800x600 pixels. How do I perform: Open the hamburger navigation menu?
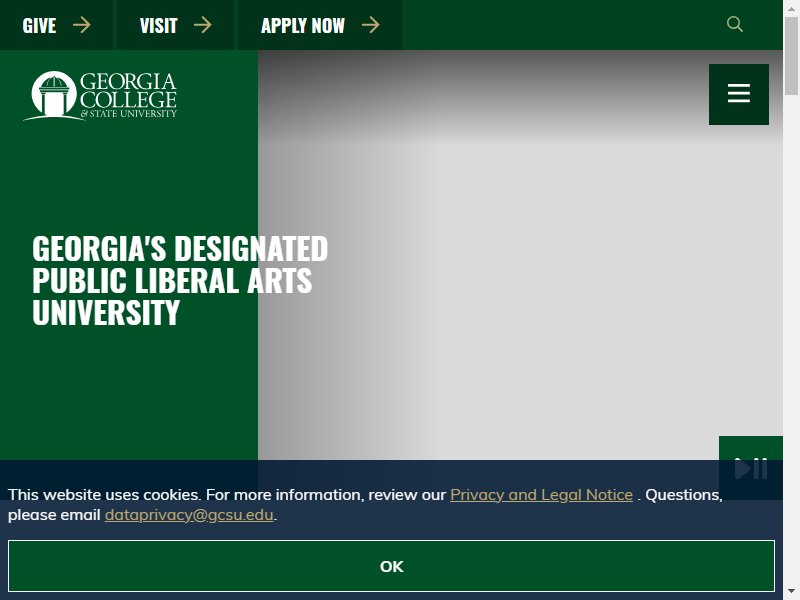click(x=739, y=94)
